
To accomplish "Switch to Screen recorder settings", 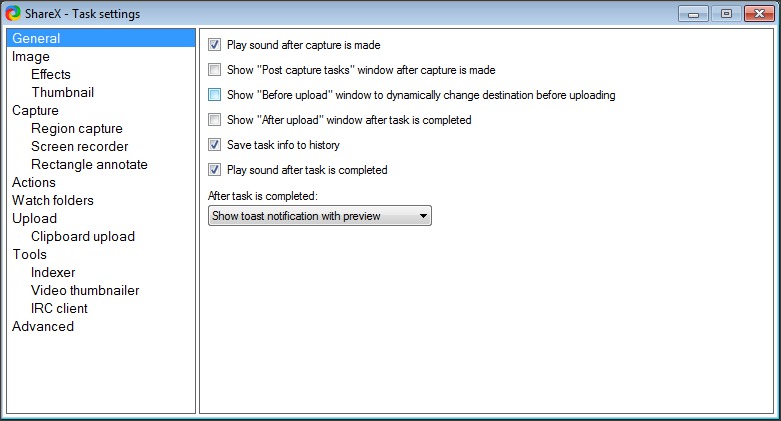I will [x=79, y=147].
